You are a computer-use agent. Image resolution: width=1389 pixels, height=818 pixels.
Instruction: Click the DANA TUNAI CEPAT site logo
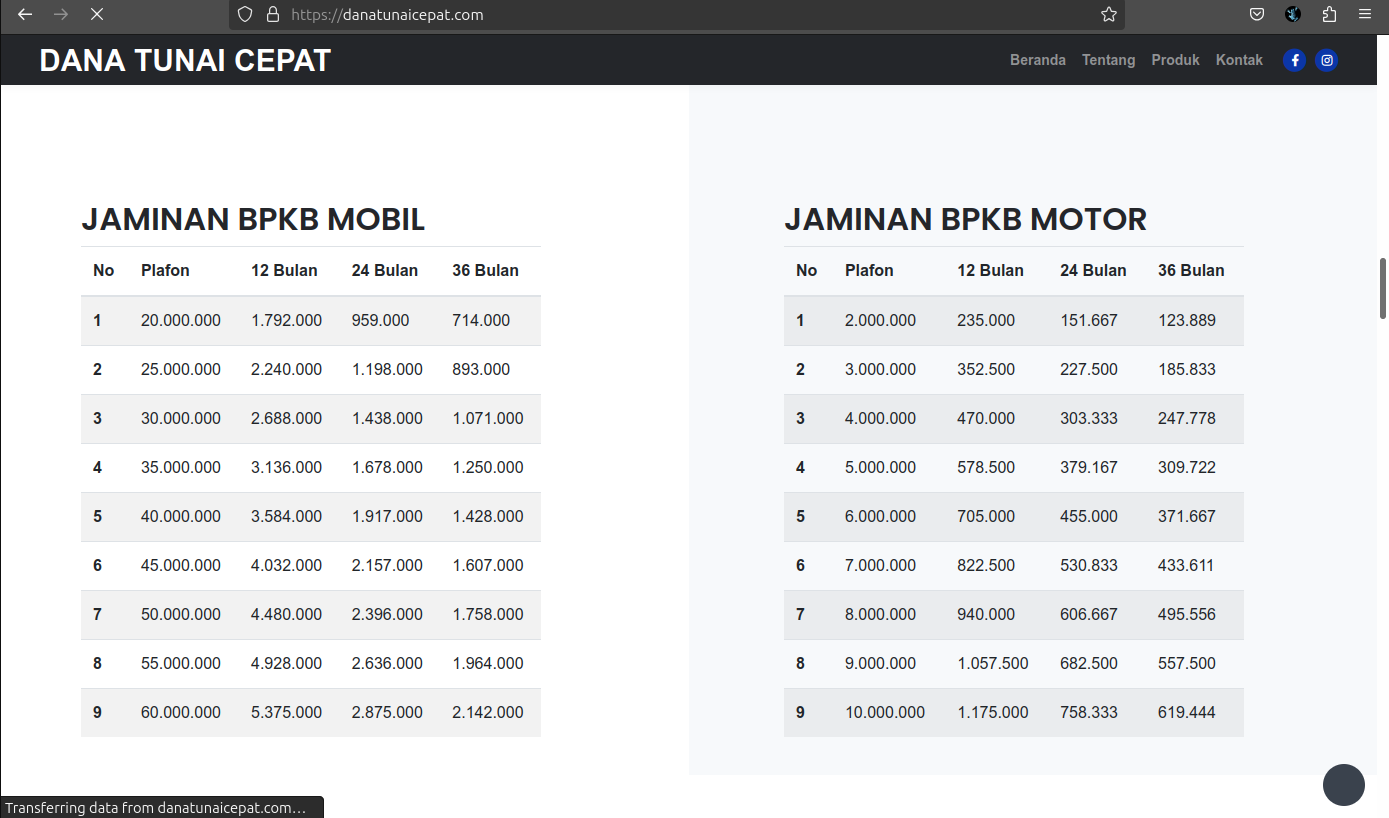[185, 60]
